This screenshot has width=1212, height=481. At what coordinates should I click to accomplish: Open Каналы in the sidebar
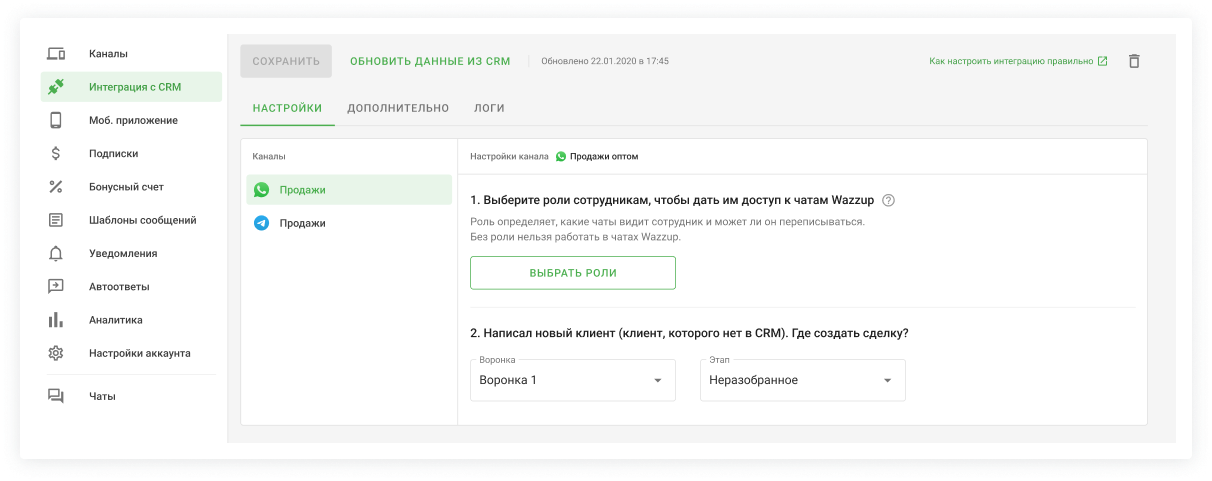[108, 54]
